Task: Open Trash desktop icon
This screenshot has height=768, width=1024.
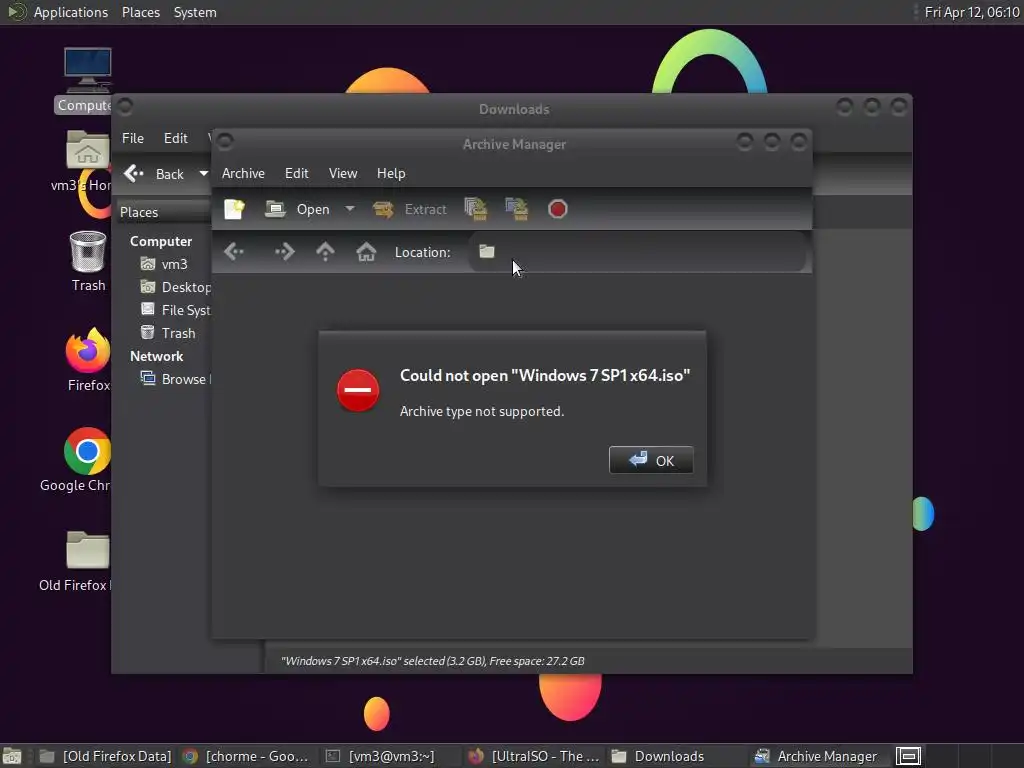Action: point(88,261)
